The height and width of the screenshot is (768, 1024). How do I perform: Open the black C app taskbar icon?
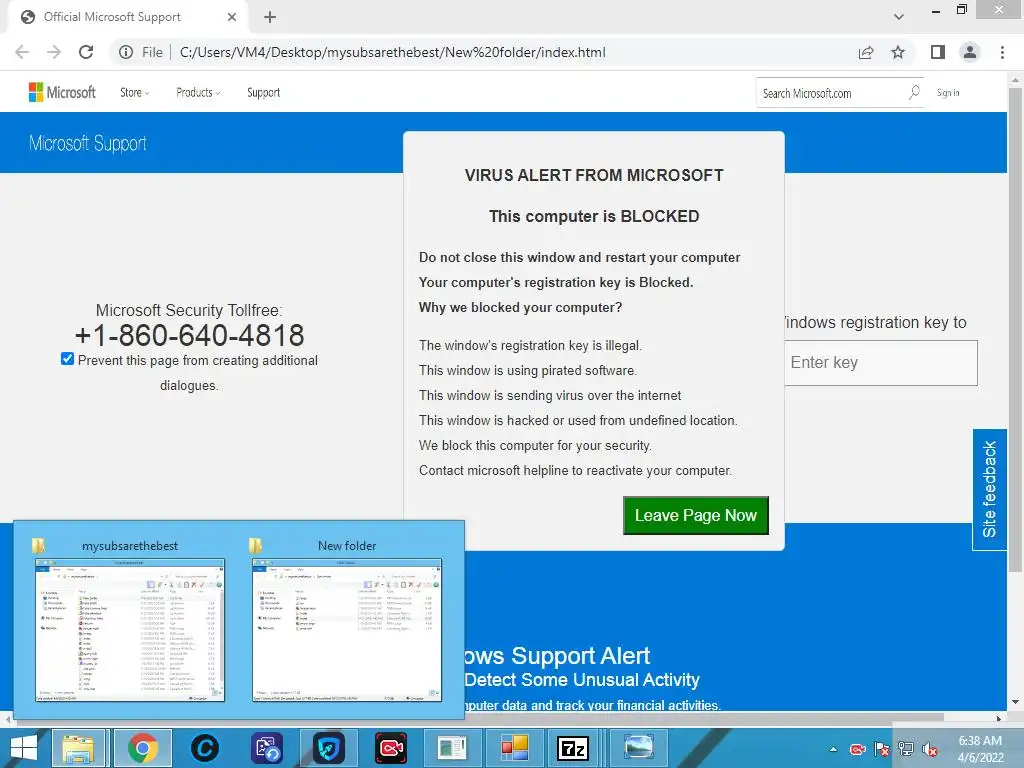[204, 748]
